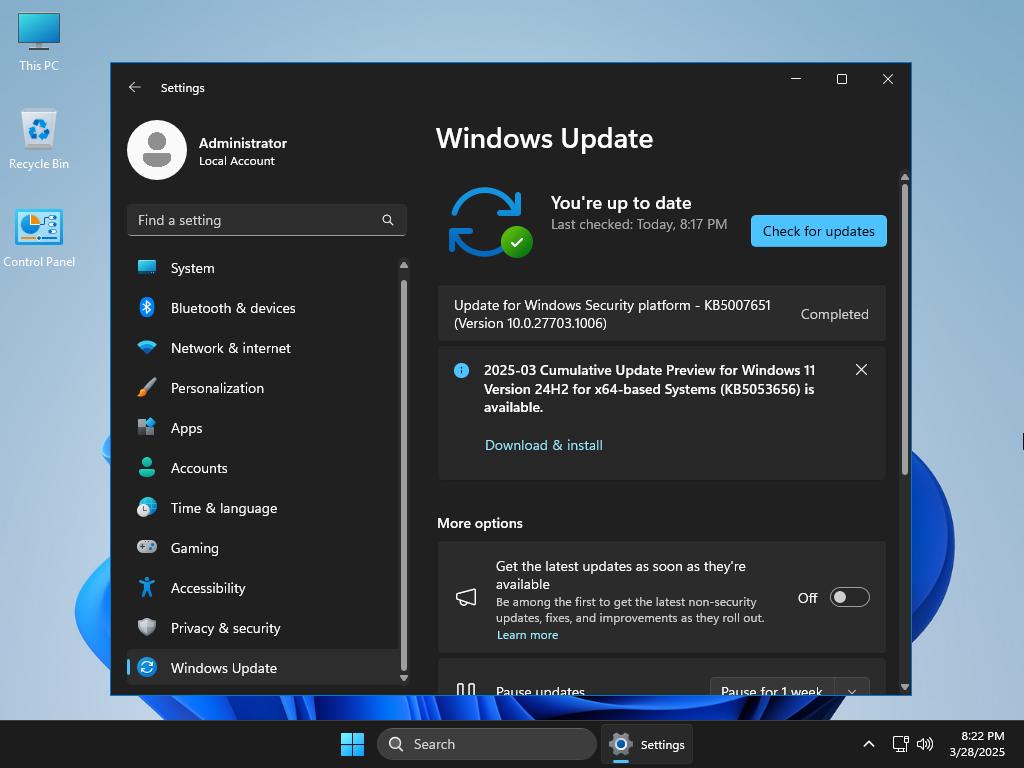
Task: Click the Privacy & security shield icon
Action: tap(147, 627)
